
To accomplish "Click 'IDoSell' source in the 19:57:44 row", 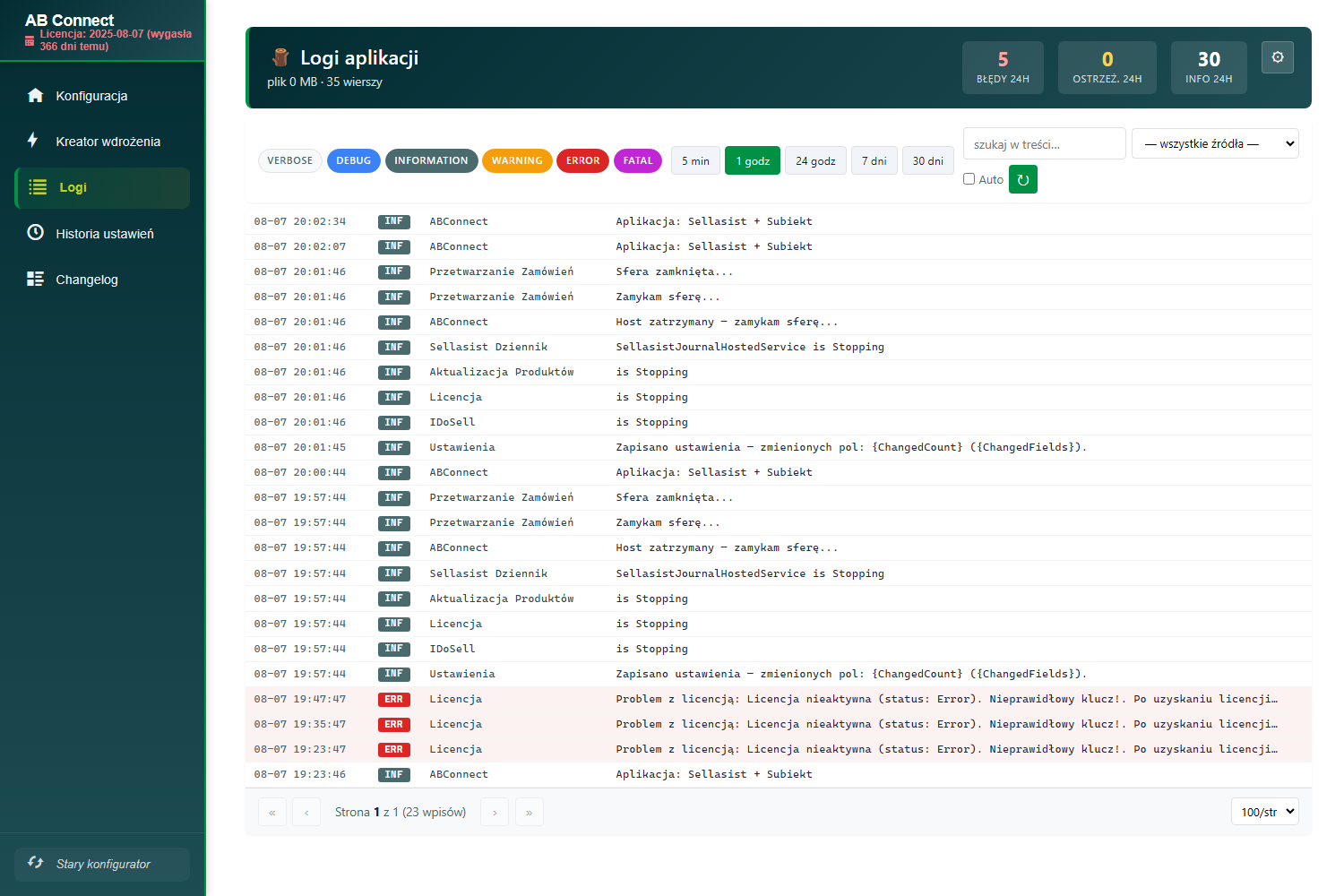I will 452,649.
